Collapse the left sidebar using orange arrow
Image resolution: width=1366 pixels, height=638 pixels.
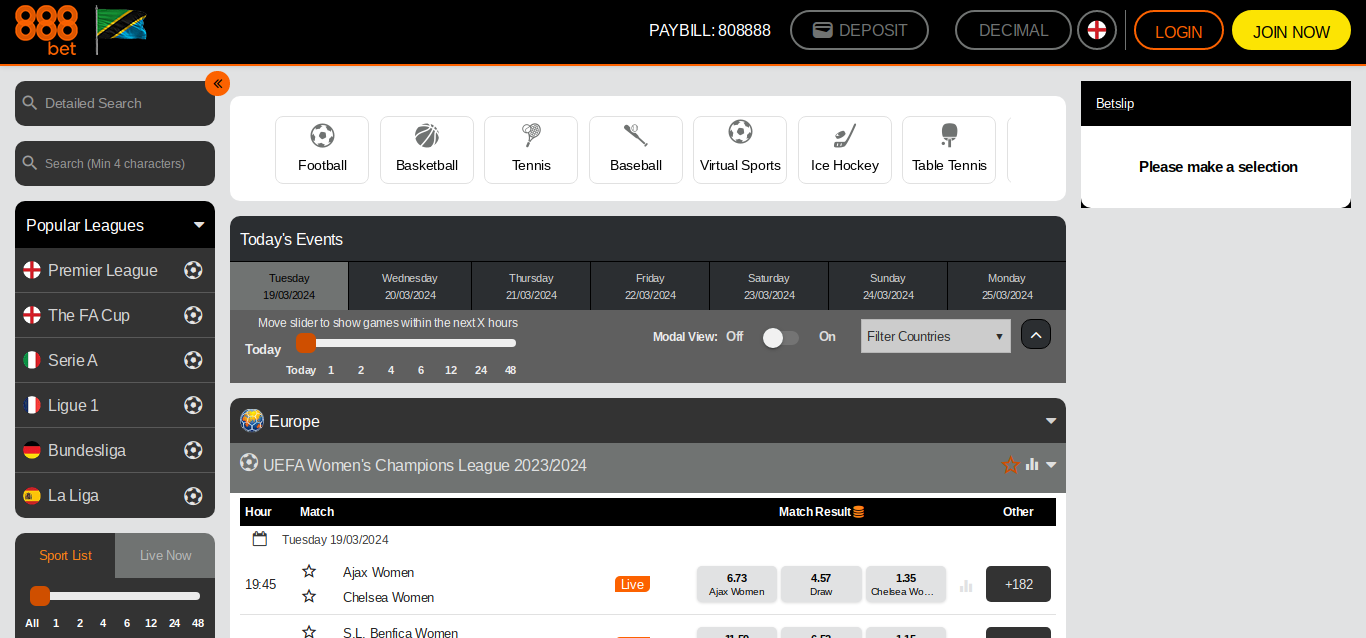218,84
